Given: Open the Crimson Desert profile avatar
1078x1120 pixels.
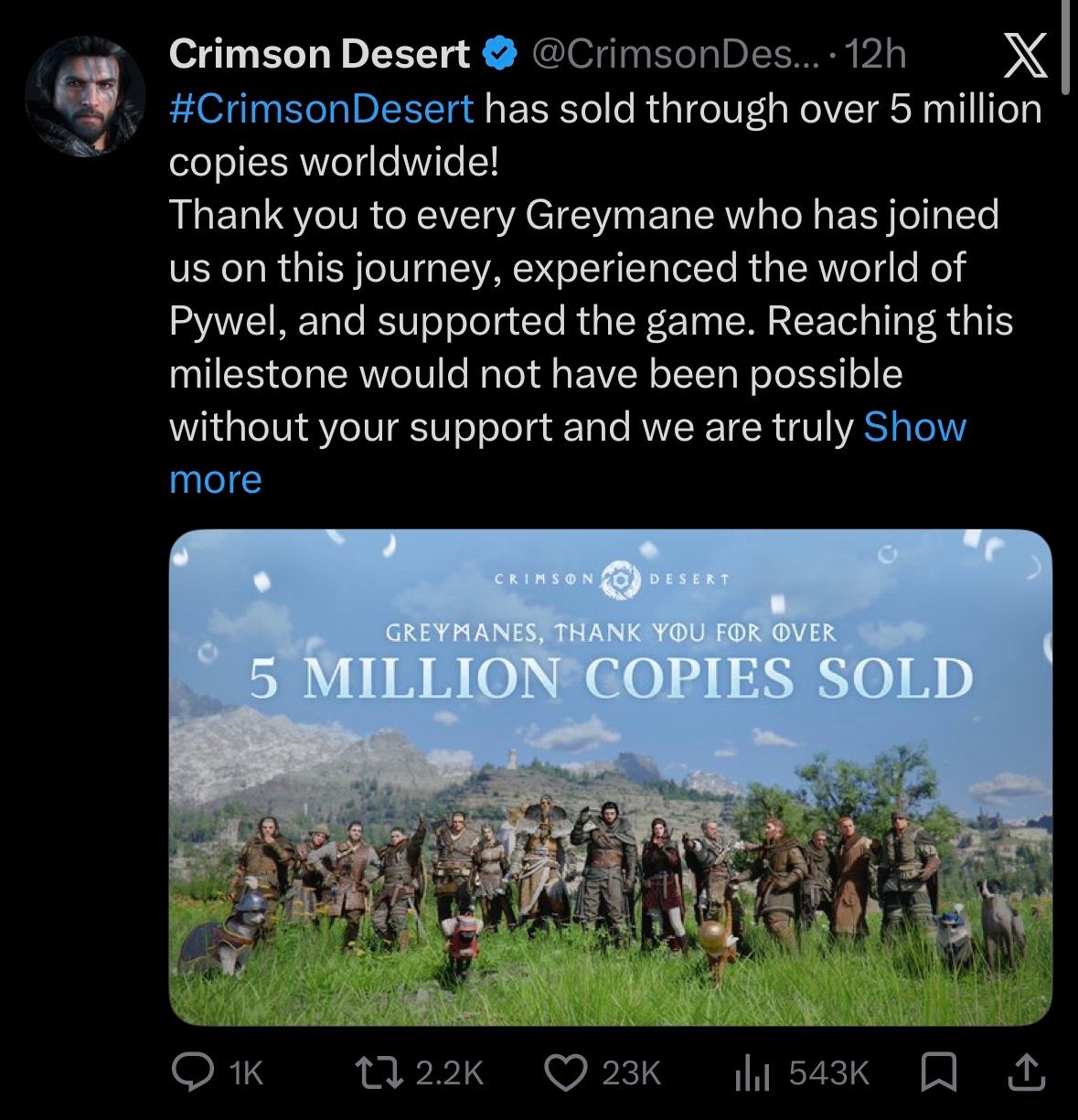Looking at the screenshot, I should 85,96.
